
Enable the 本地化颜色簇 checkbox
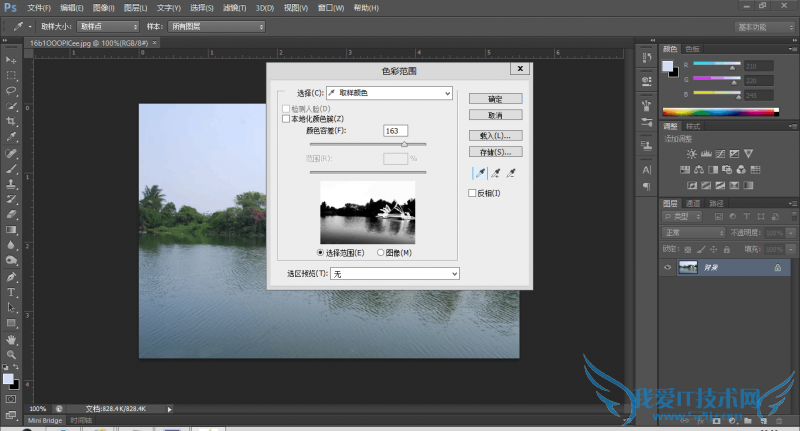(286, 118)
